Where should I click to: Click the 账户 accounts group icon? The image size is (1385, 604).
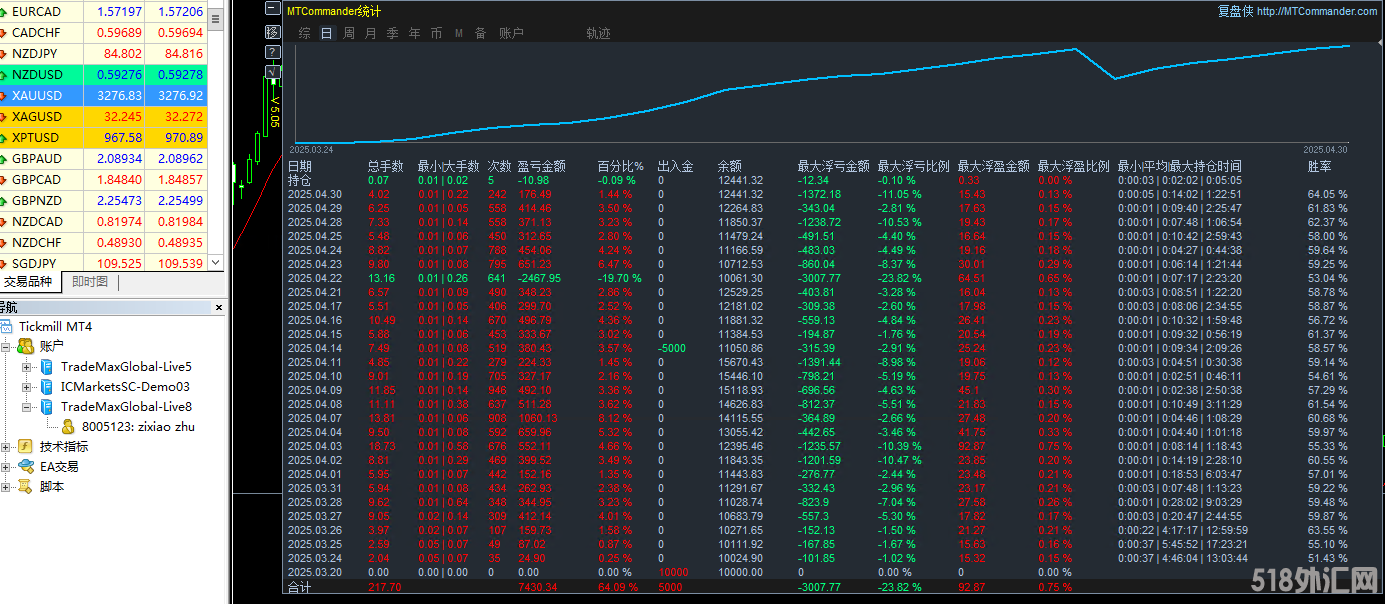[25, 346]
